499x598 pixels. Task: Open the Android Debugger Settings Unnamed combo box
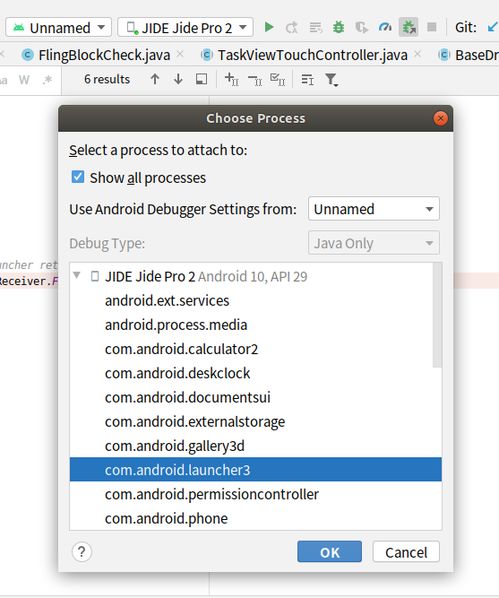374,209
